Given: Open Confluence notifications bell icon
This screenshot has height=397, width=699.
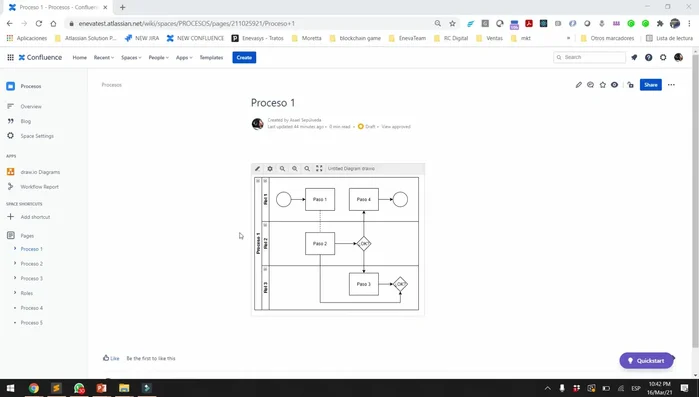Looking at the screenshot, I should coord(634,57).
